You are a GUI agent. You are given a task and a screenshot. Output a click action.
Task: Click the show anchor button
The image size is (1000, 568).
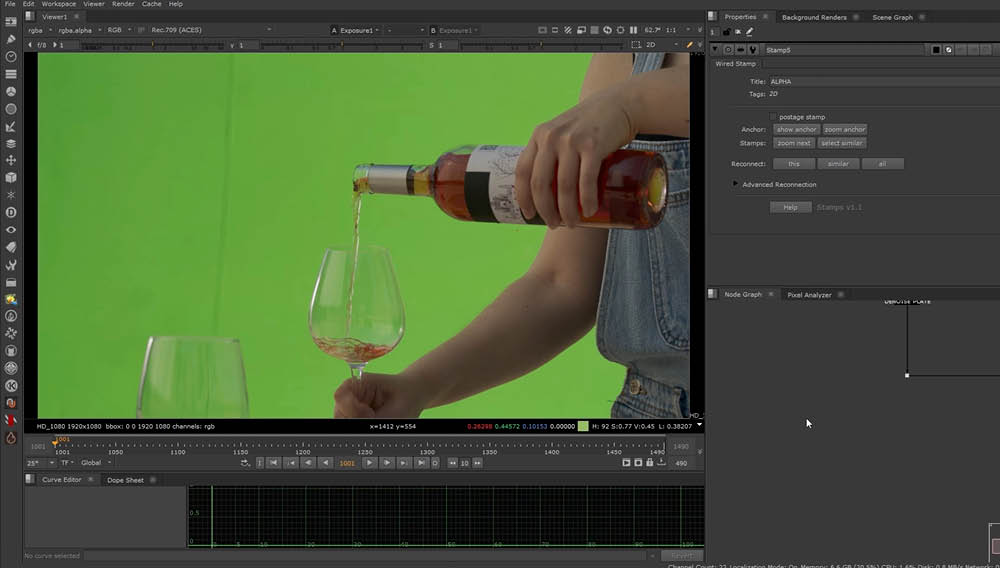(x=796, y=129)
